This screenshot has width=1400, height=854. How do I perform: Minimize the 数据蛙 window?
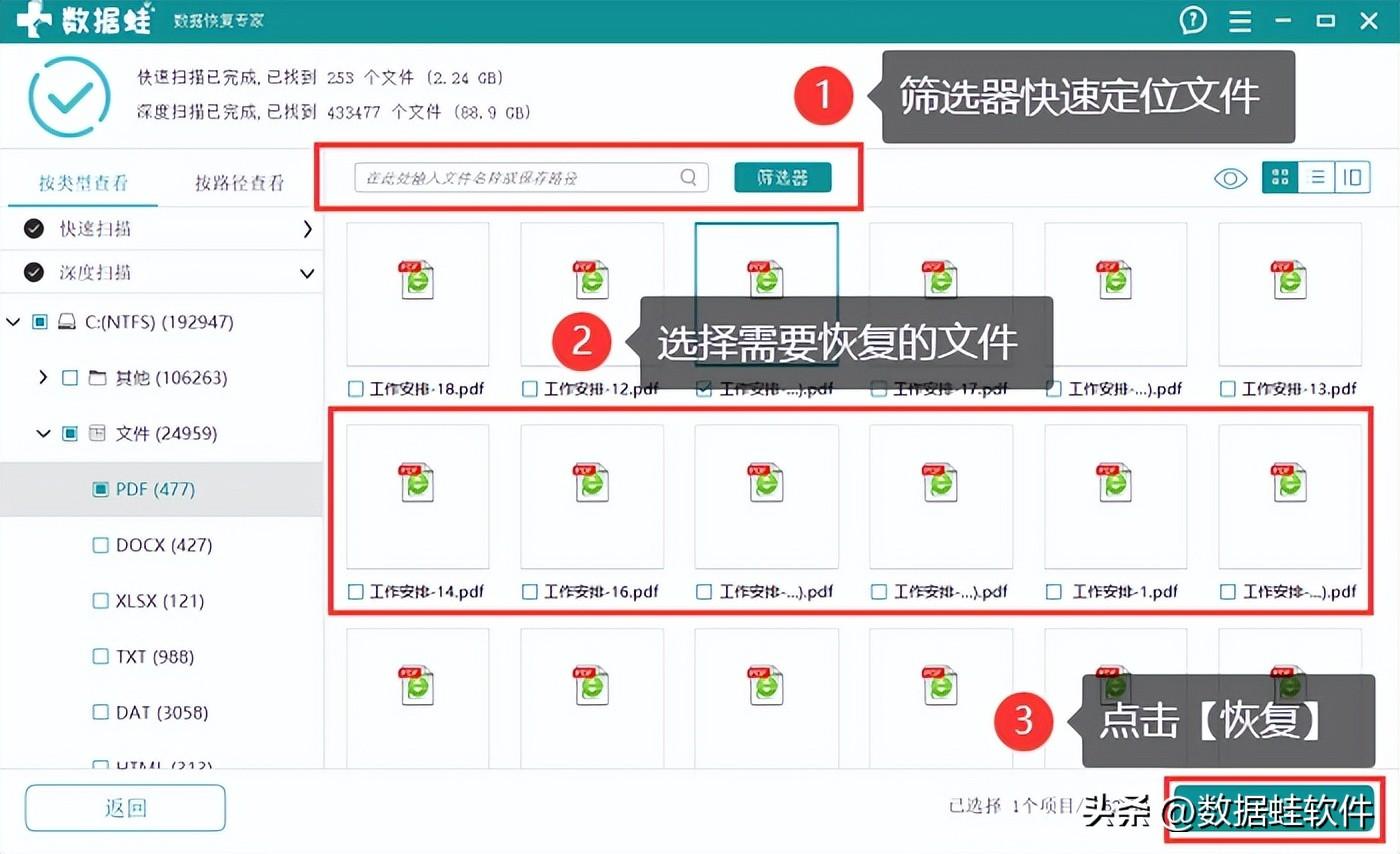point(1284,21)
